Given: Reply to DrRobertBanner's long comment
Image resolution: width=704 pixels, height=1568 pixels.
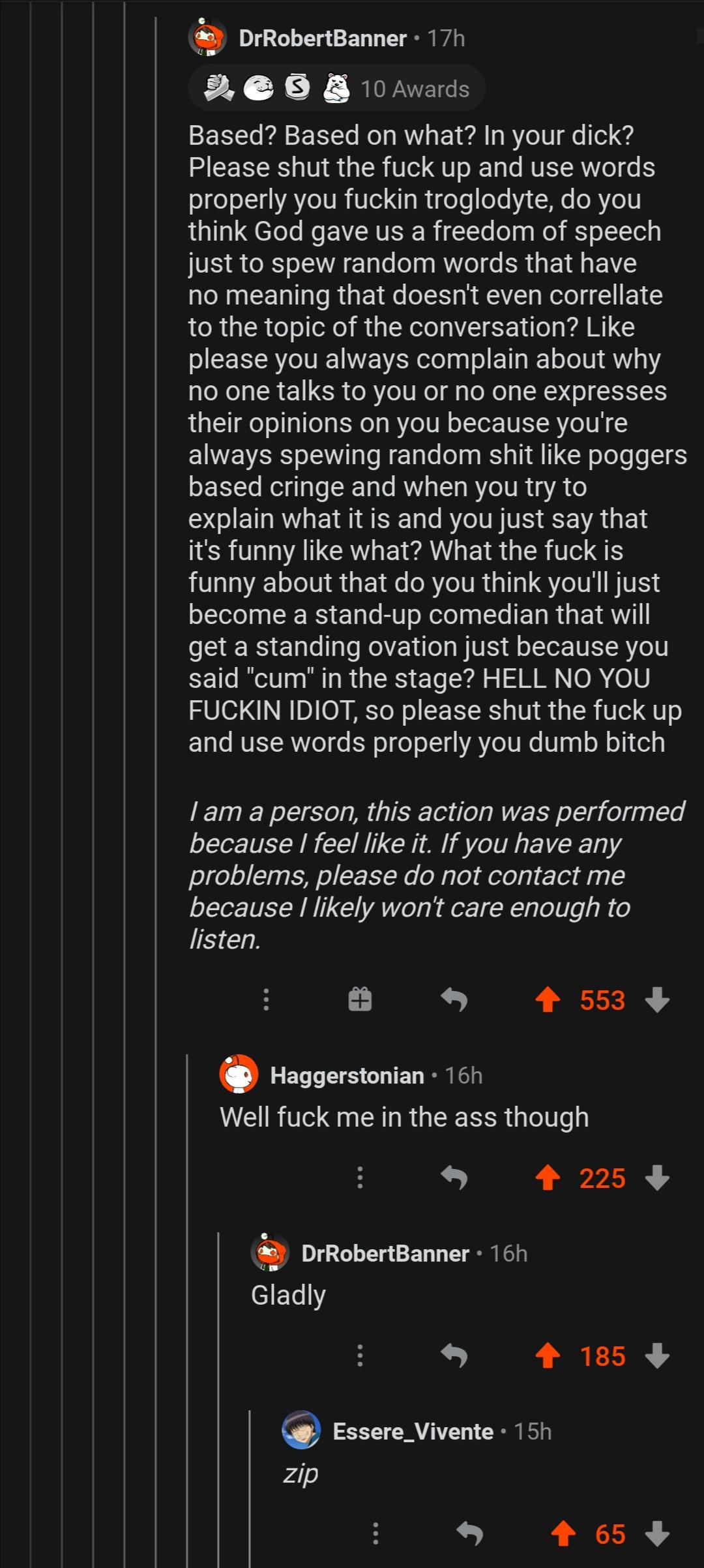Looking at the screenshot, I should tap(454, 999).
